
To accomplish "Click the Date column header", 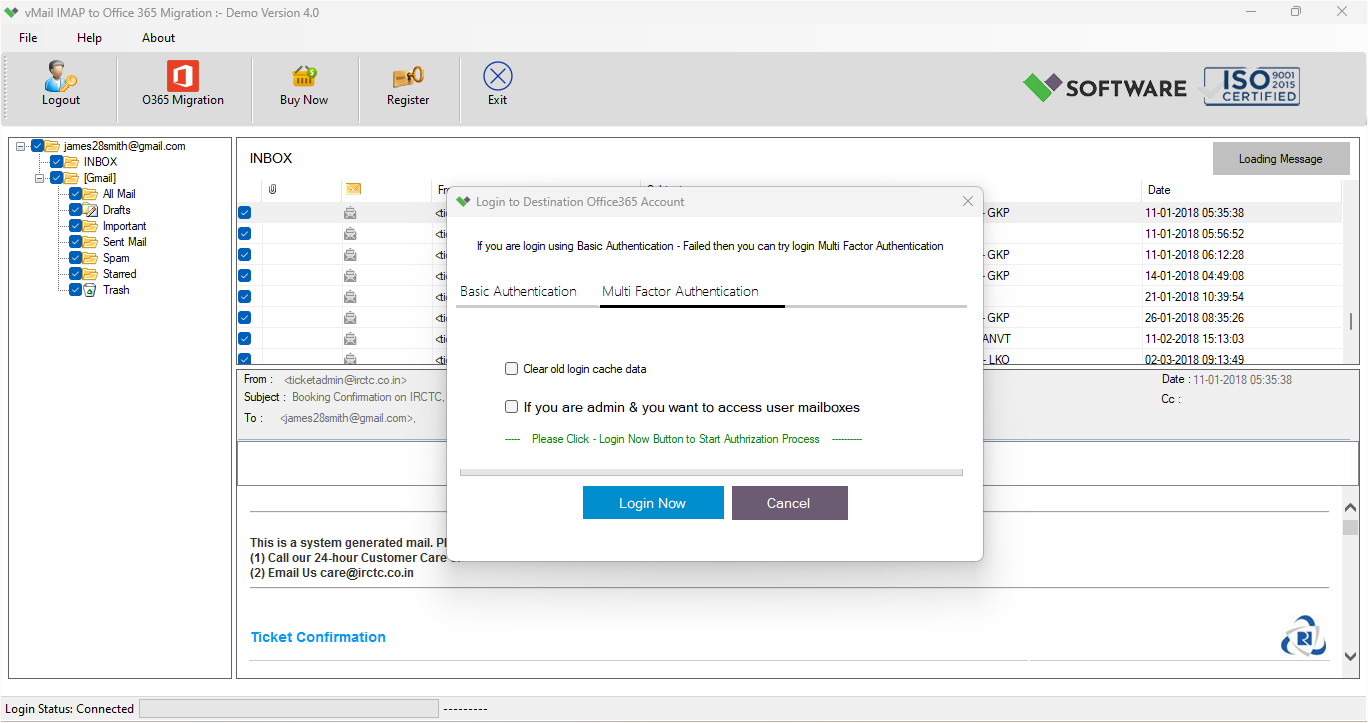I will click(x=1241, y=190).
